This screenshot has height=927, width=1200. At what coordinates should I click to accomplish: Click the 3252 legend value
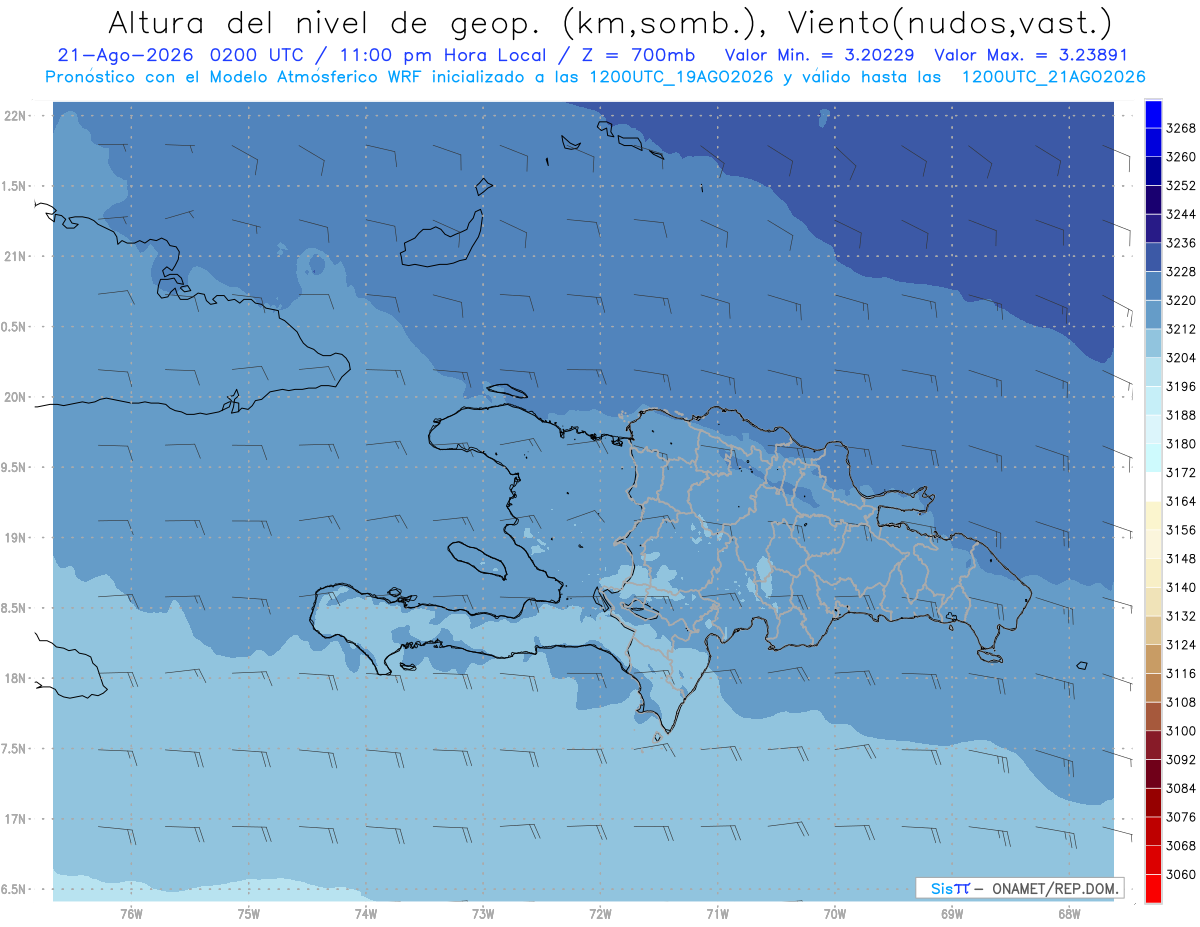point(1181,186)
